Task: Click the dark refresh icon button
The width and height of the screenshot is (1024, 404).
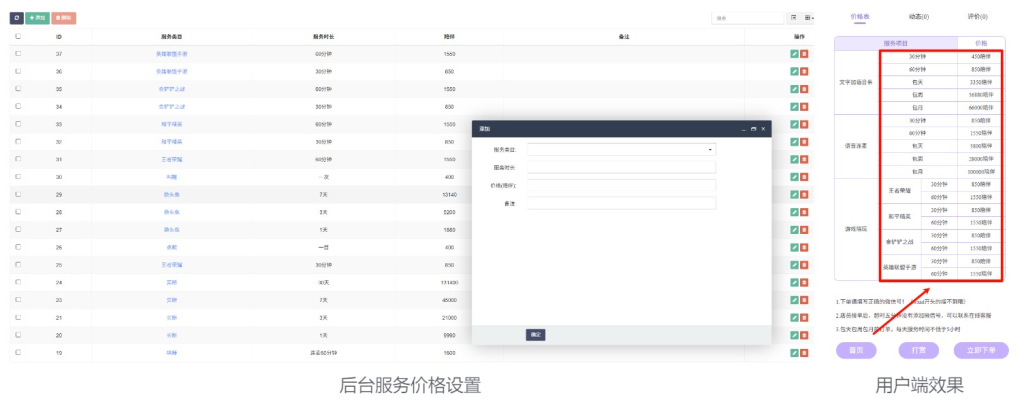Action: click(x=16, y=18)
